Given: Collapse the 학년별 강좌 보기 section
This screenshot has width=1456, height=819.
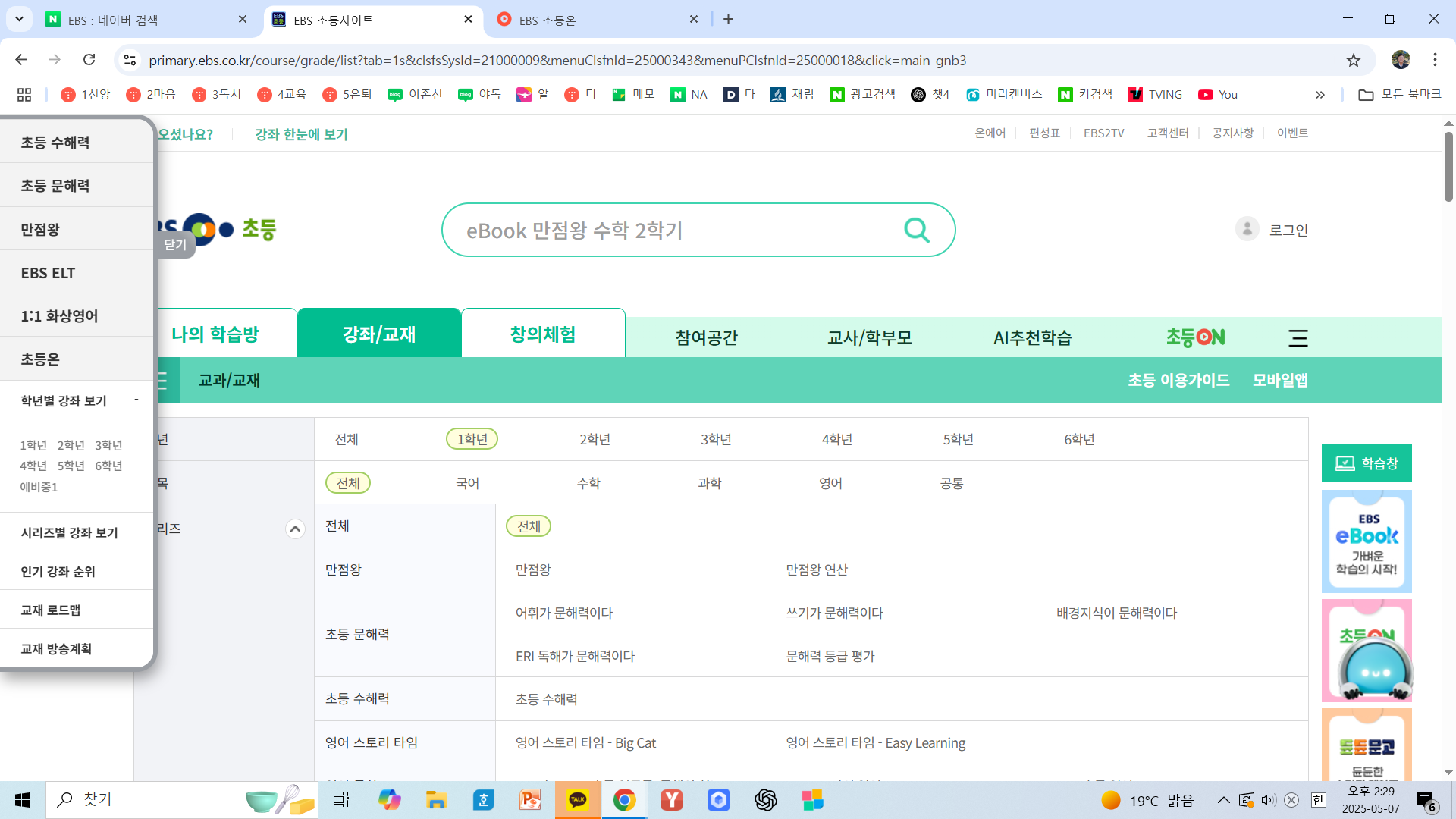Looking at the screenshot, I should [136, 400].
